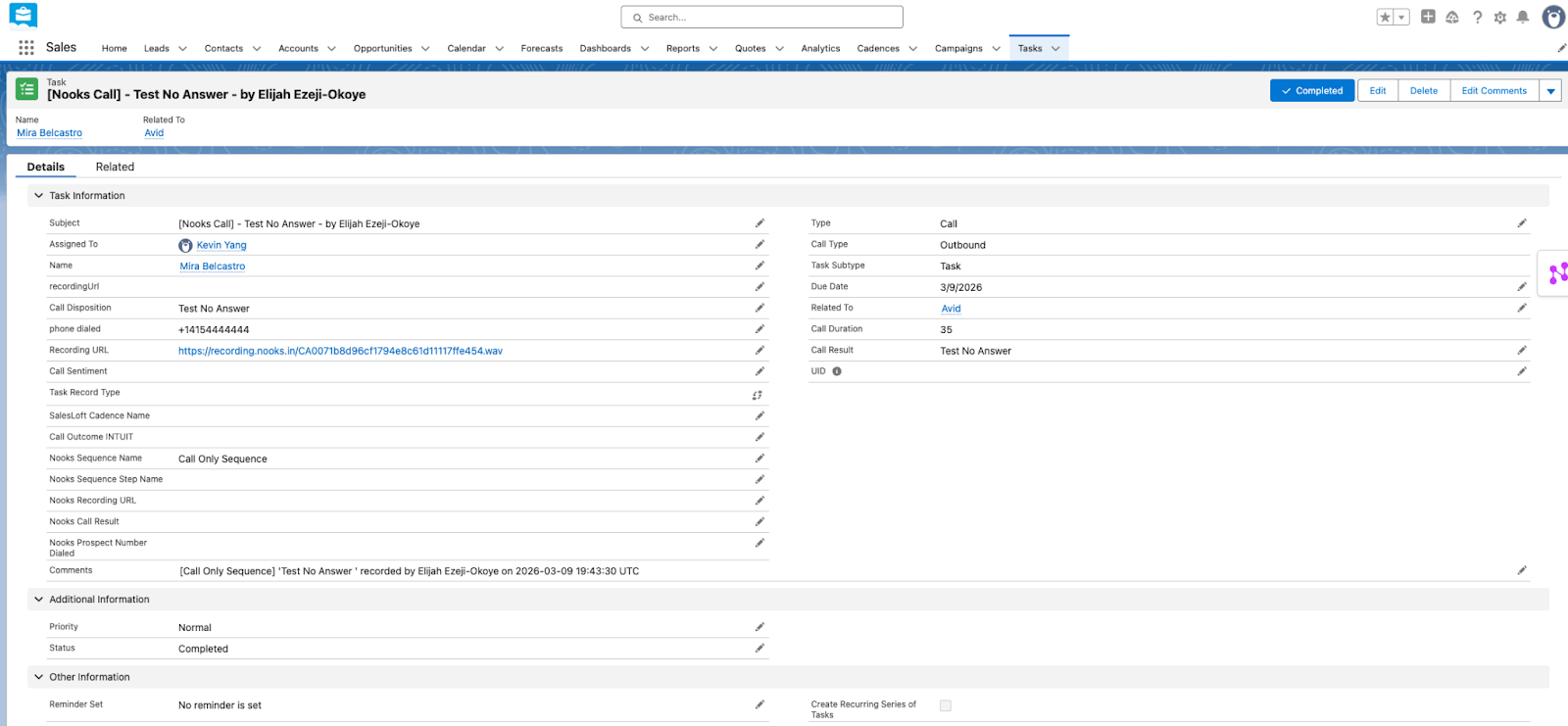Open the global create plus icon
Viewport: 1568px width, 726px height.
coord(1428,17)
